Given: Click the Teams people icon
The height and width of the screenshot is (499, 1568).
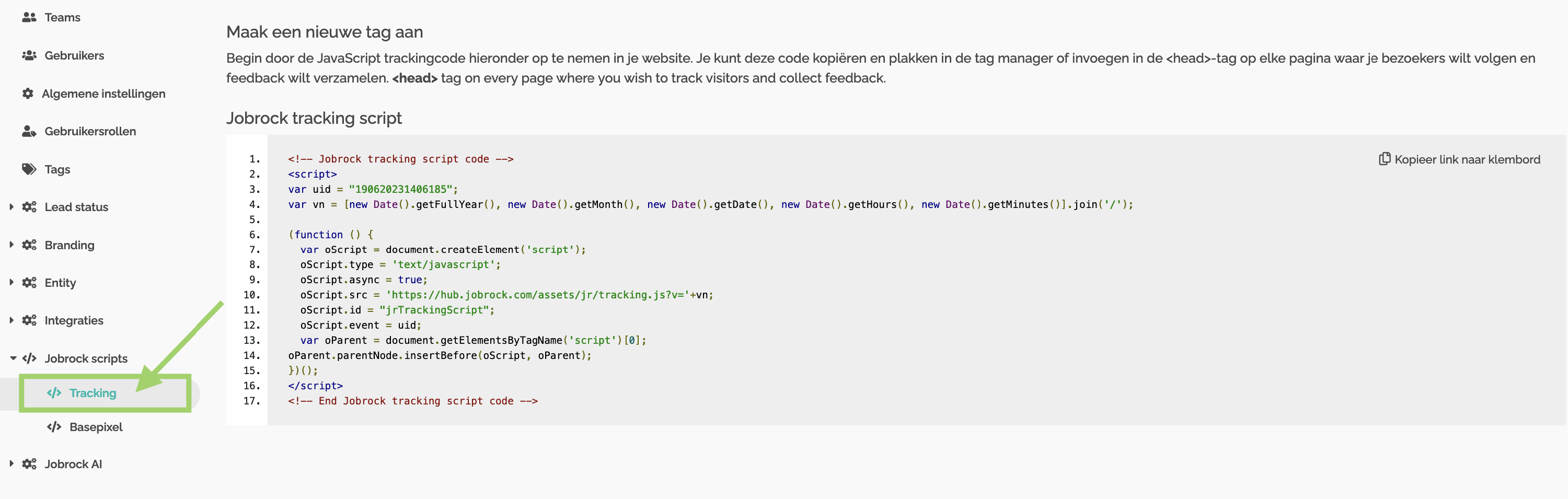Looking at the screenshot, I should [29, 17].
